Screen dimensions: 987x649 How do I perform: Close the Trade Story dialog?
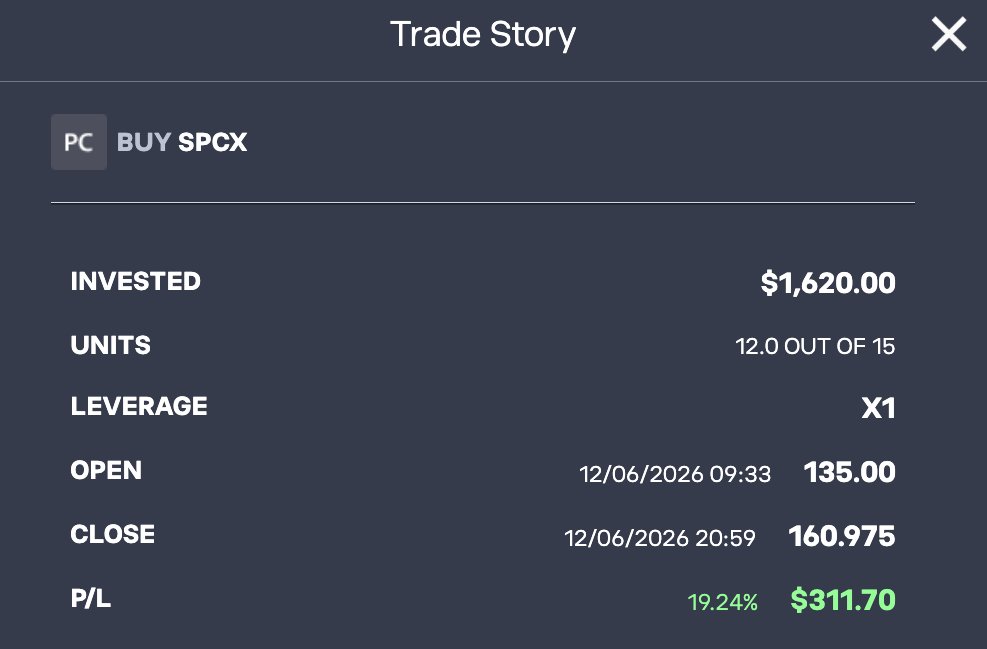click(949, 34)
